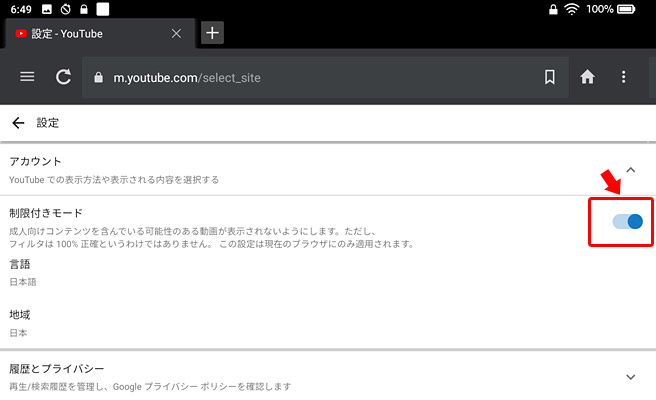
Task: Open the 言語 setting
Action: click(x=328, y=273)
